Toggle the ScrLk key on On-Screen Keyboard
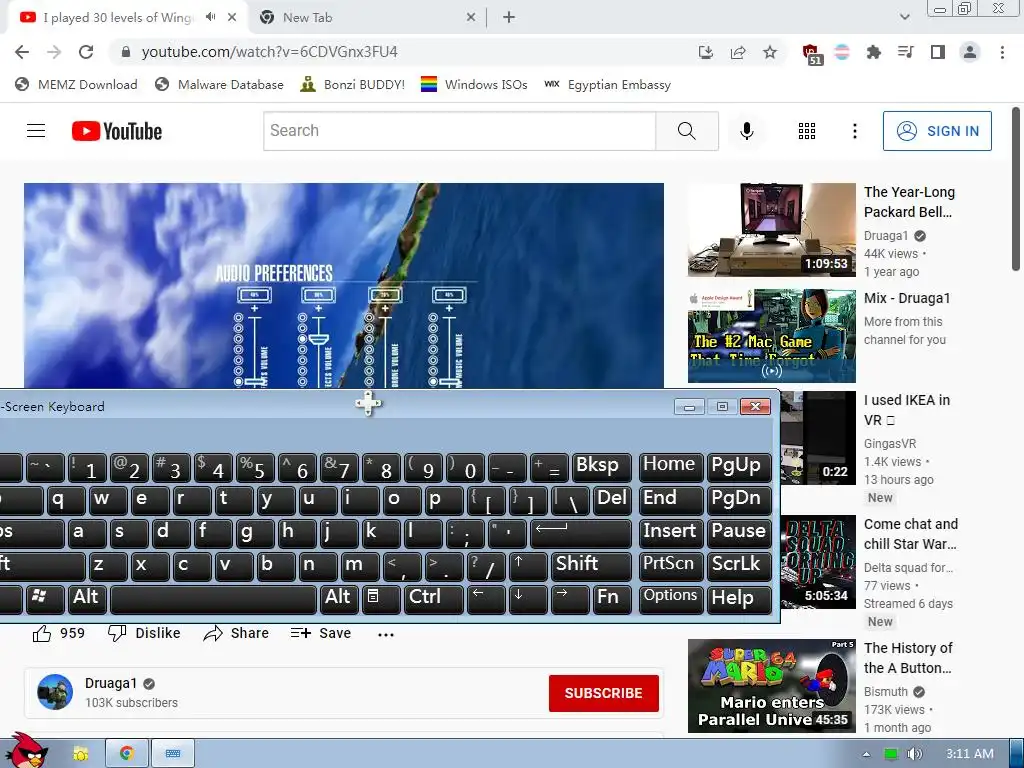1024x768 pixels. (x=739, y=566)
